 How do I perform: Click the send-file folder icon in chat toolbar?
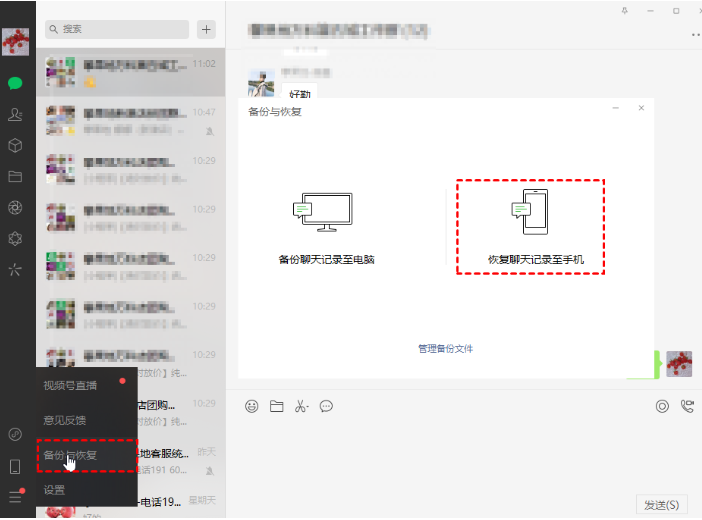pyautogui.click(x=277, y=406)
